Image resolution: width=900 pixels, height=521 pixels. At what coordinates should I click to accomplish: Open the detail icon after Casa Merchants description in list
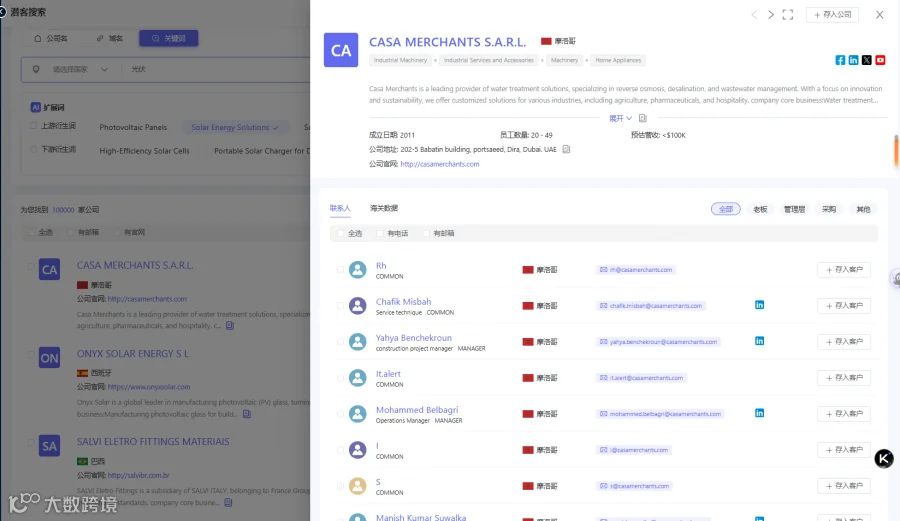tap(230, 325)
